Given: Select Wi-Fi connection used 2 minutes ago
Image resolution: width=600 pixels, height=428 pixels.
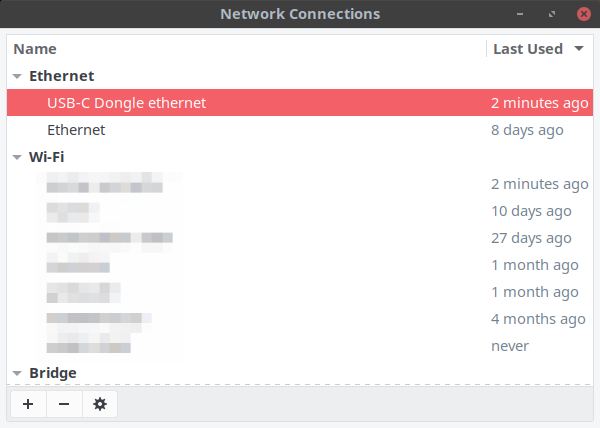Looking at the screenshot, I should pyautogui.click(x=300, y=184).
